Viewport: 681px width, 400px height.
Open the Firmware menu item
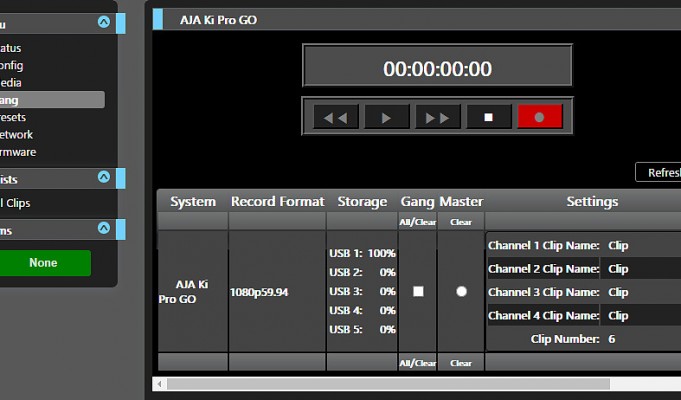pos(18,152)
